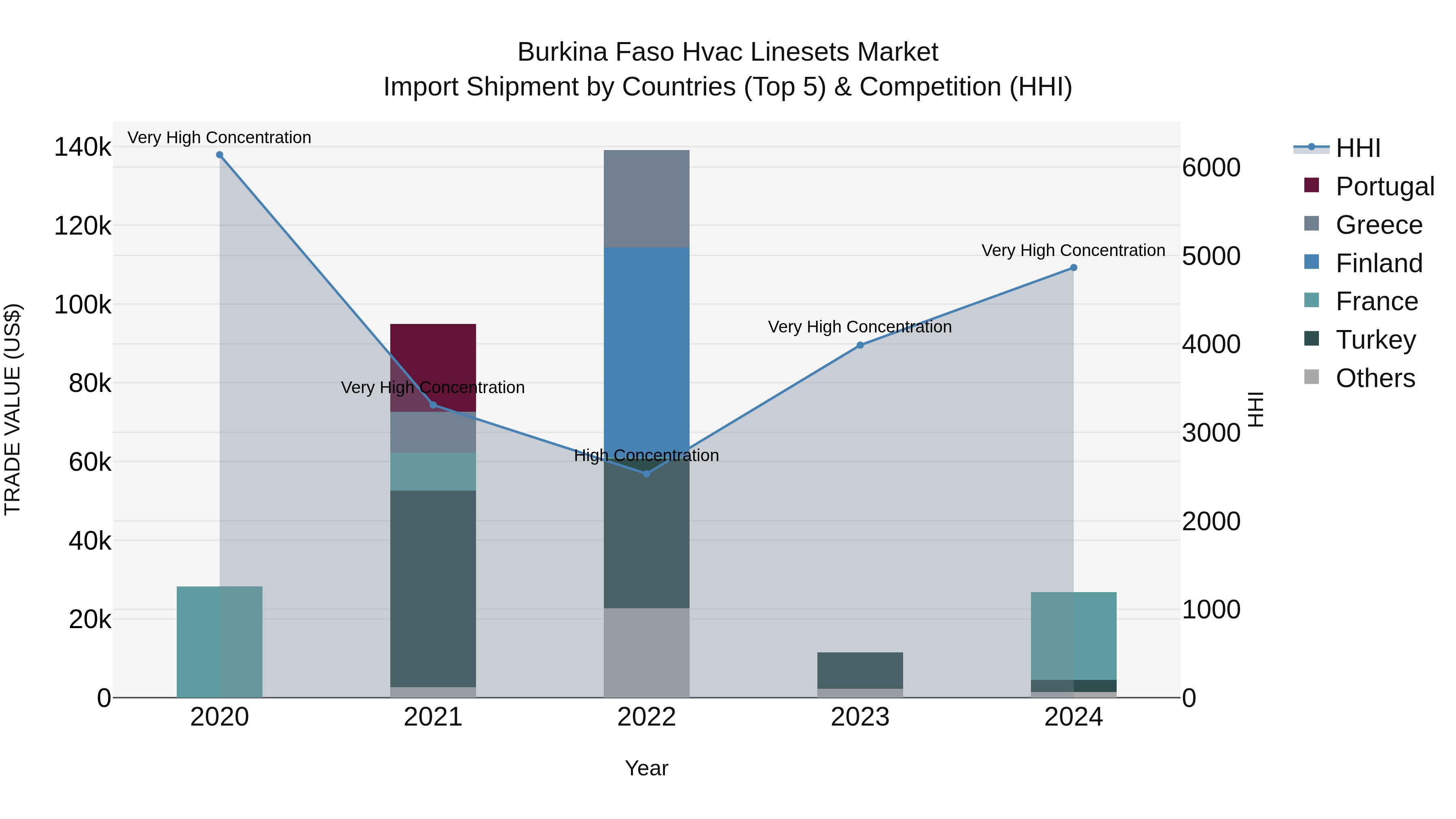Click the 2024 'Very High Concentration' annotation
This screenshot has width=1456, height=819.
pyautogui.click(x=1073, y=250)
